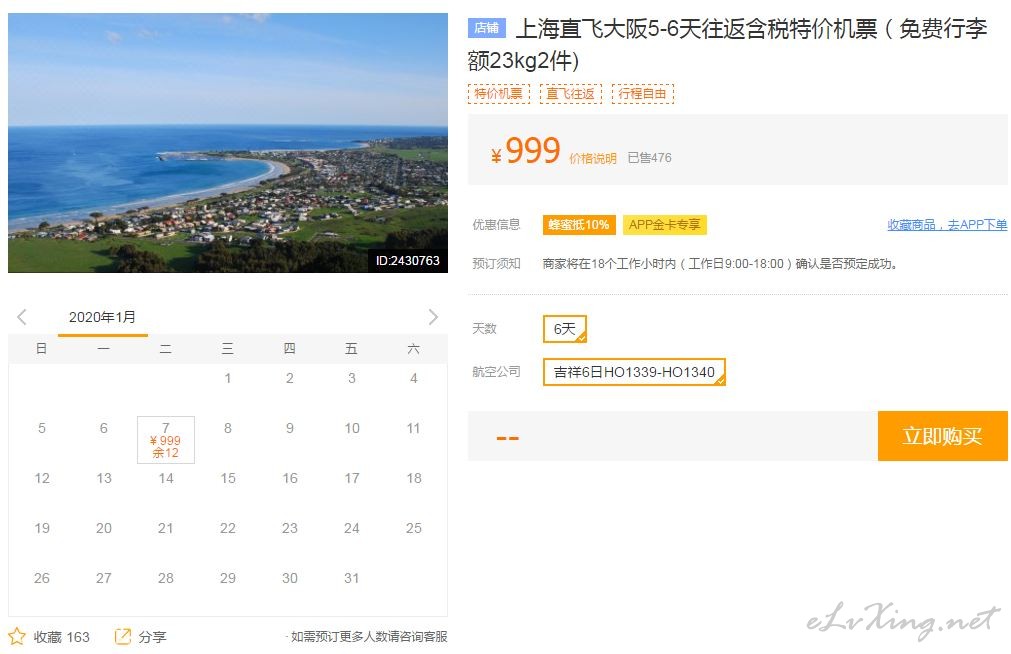Image resolution: width=1011 pixels, height=654 pixels.
Task: Select January 25 in calendar
Action: click(x=414, y=528)
